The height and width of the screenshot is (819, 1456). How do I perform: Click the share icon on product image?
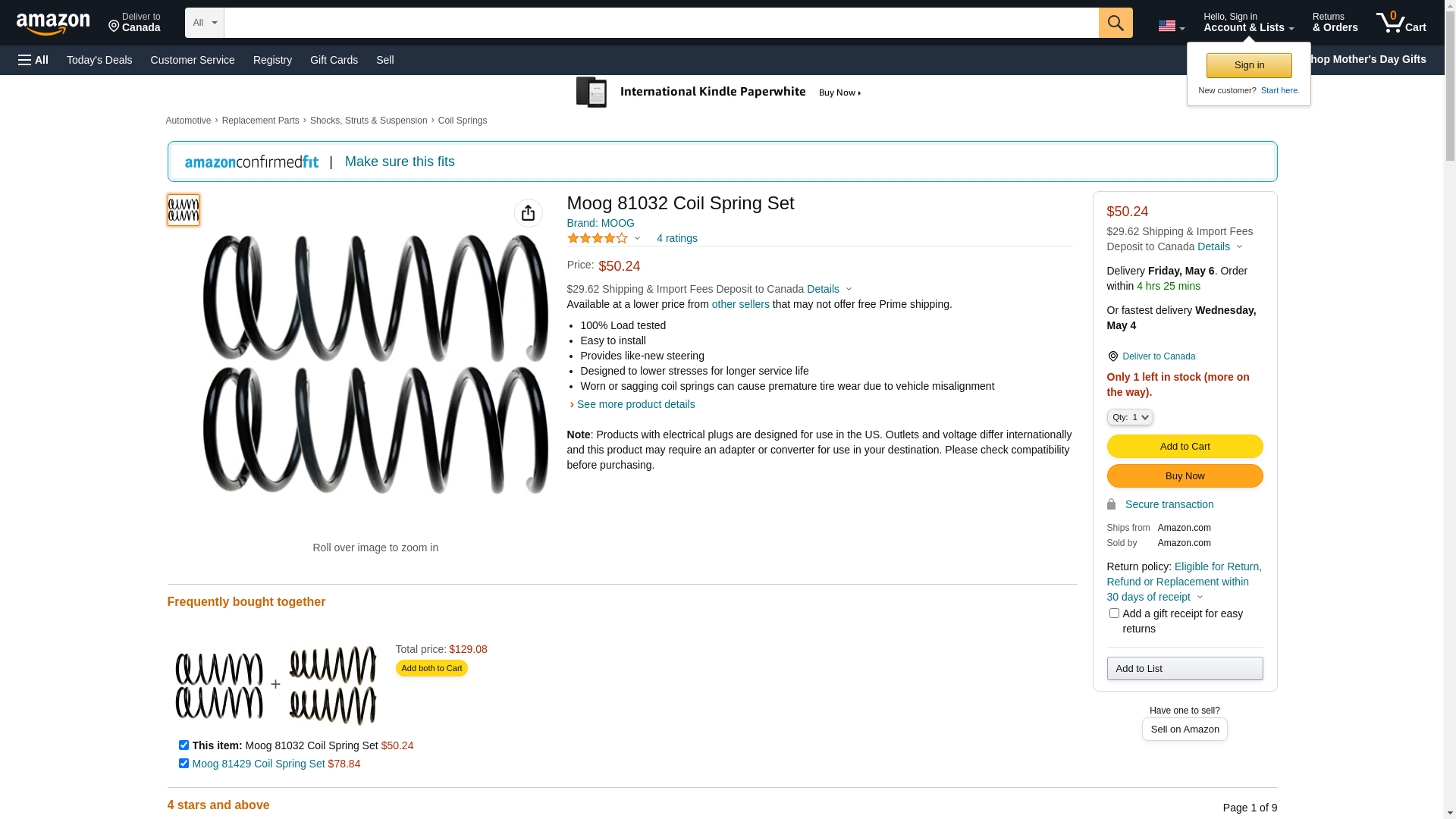point(529,213)
